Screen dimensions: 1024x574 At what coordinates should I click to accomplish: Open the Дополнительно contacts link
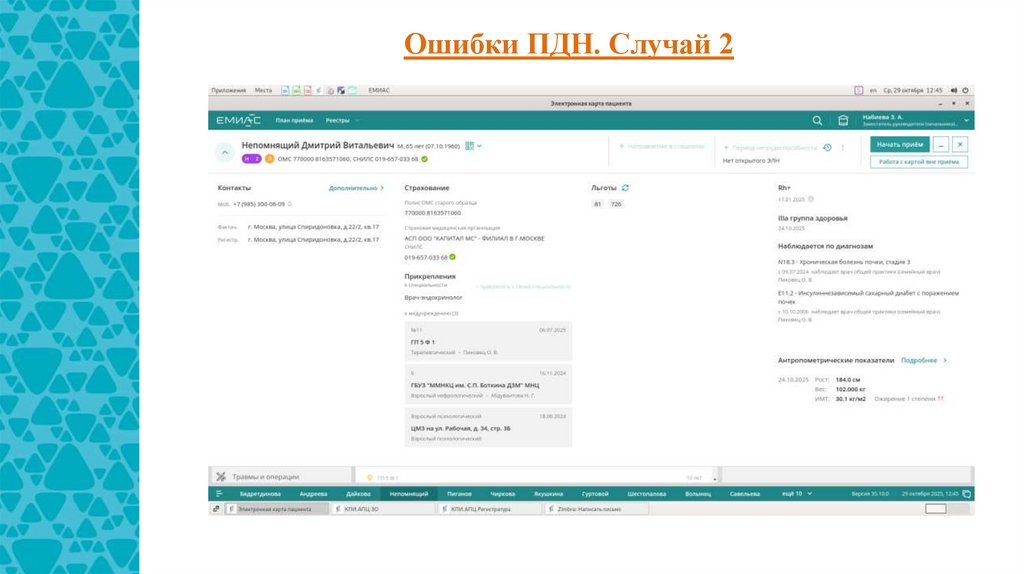(356, 188)
